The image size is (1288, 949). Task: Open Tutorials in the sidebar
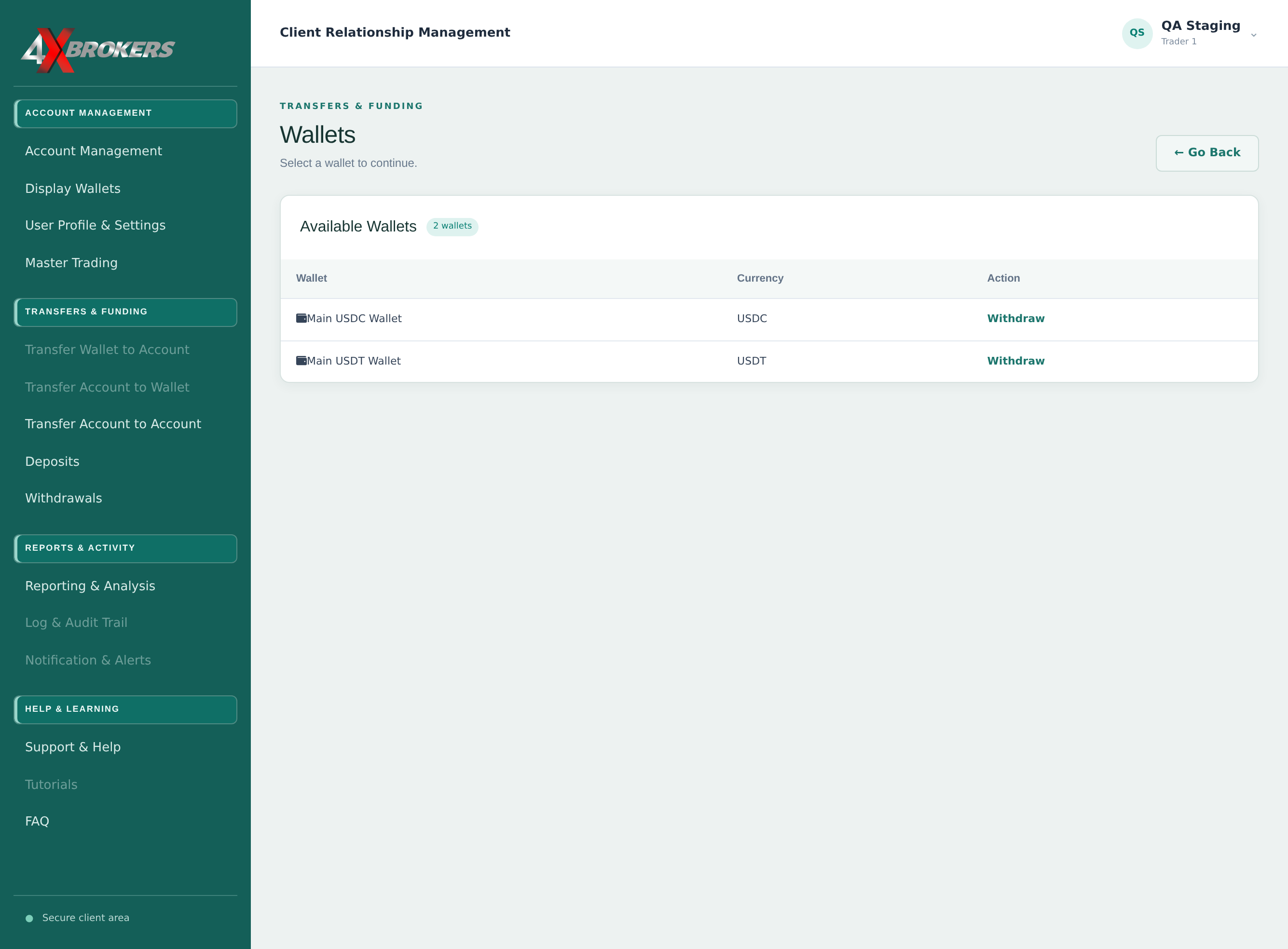[51, 785]
